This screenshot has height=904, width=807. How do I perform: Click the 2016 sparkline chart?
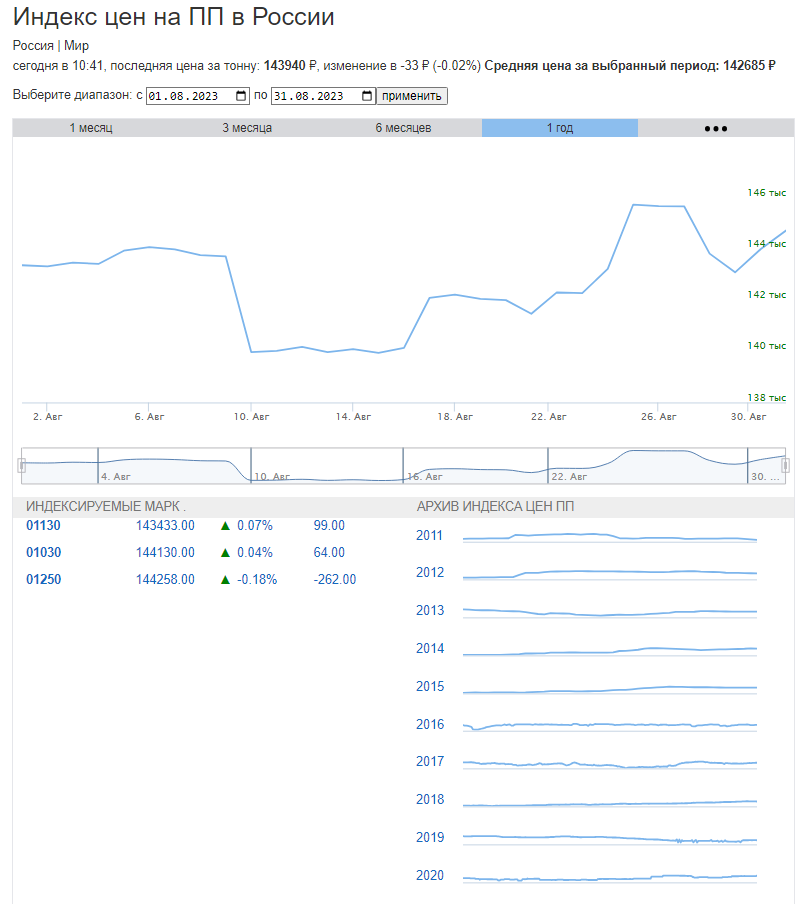point(610,726)
